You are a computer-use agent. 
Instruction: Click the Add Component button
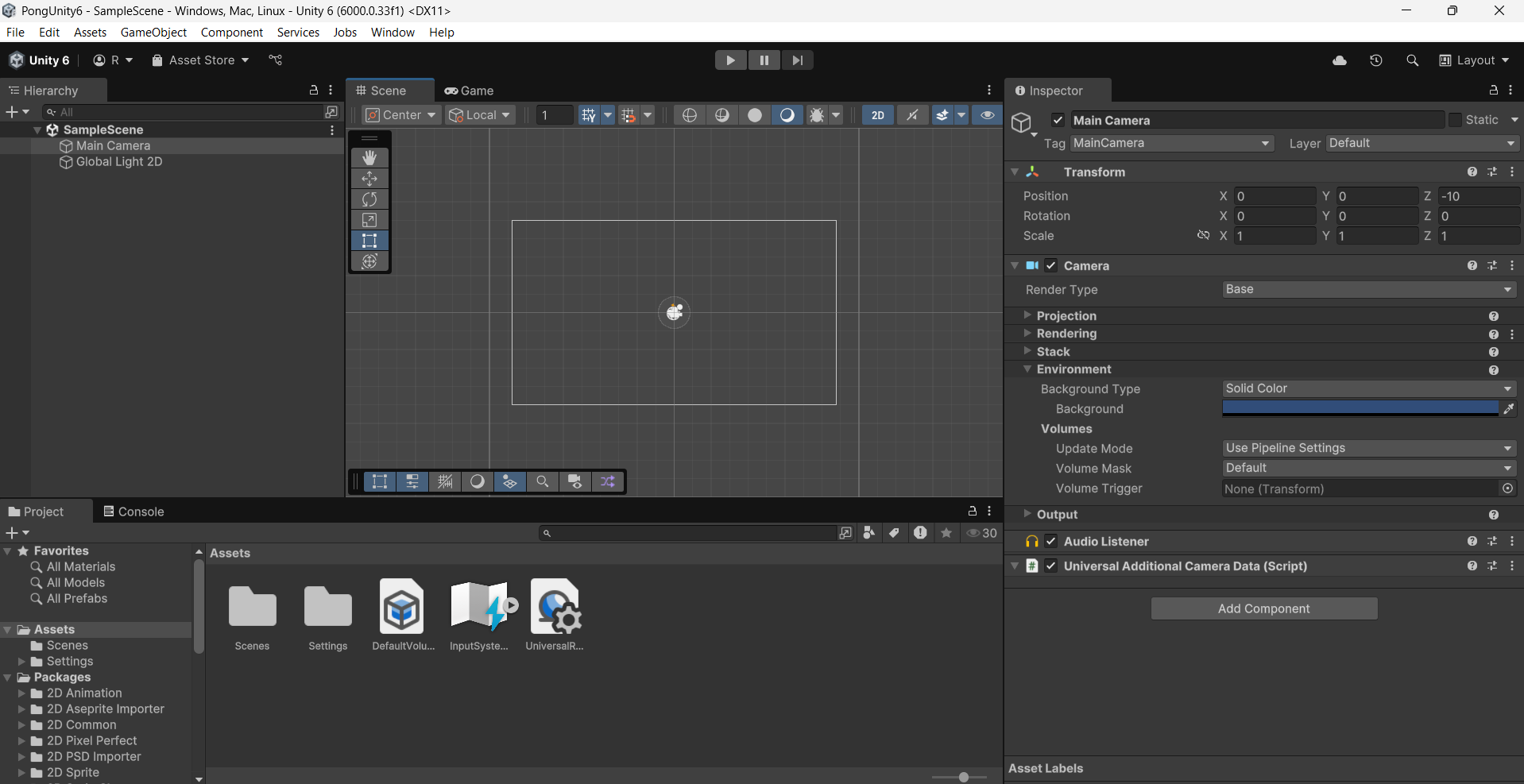tap(1264, 608)
